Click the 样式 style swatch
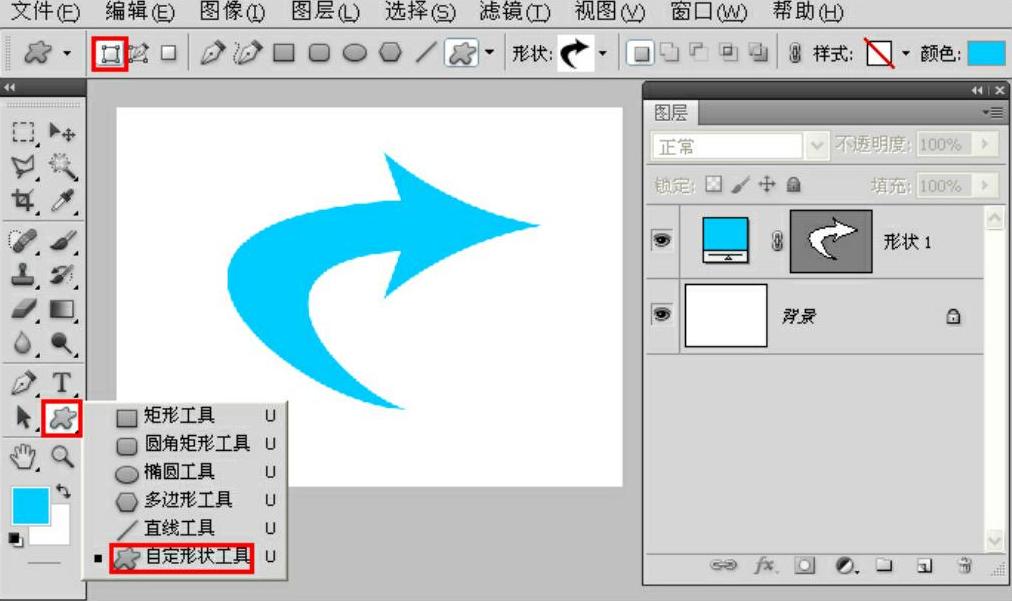 880,54
